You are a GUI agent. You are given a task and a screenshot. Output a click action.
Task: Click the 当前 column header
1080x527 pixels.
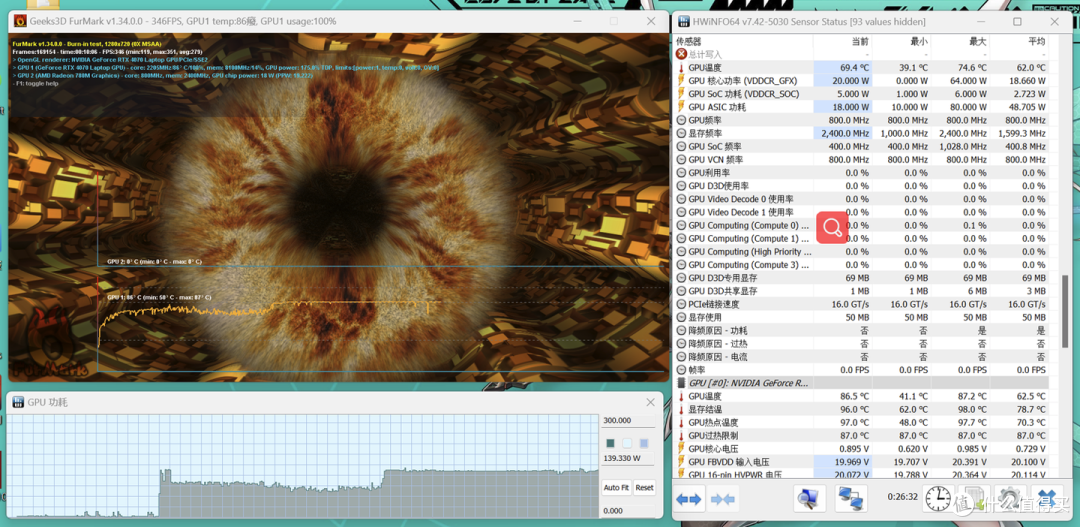tap(860, 41)
